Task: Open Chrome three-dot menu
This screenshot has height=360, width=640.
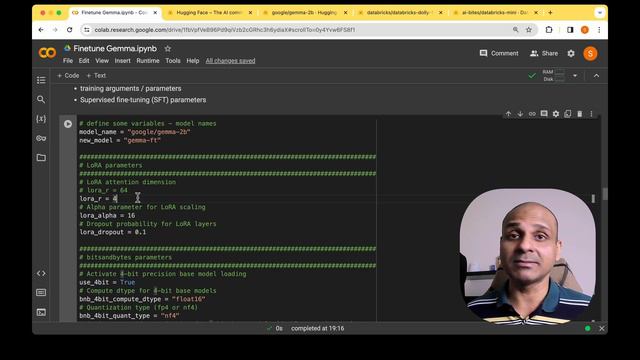Action: [x=599, y=30]
